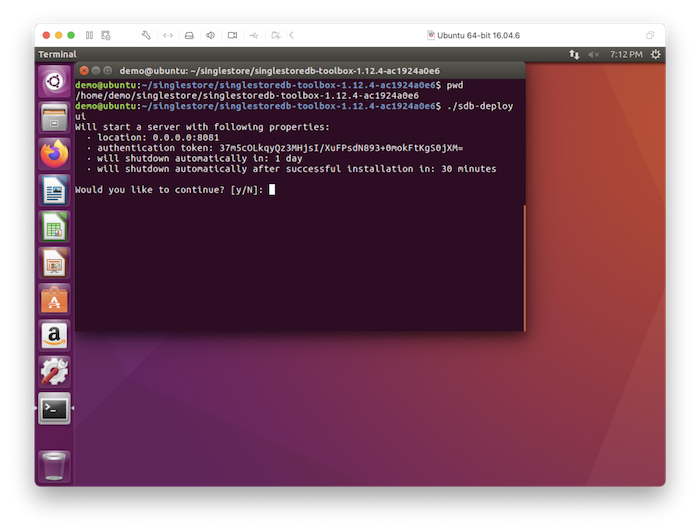Image resolution: width=700 pixels, height=532 pixels.
Task: Open LibreOffice Impress from launcher
Action: 54,263
